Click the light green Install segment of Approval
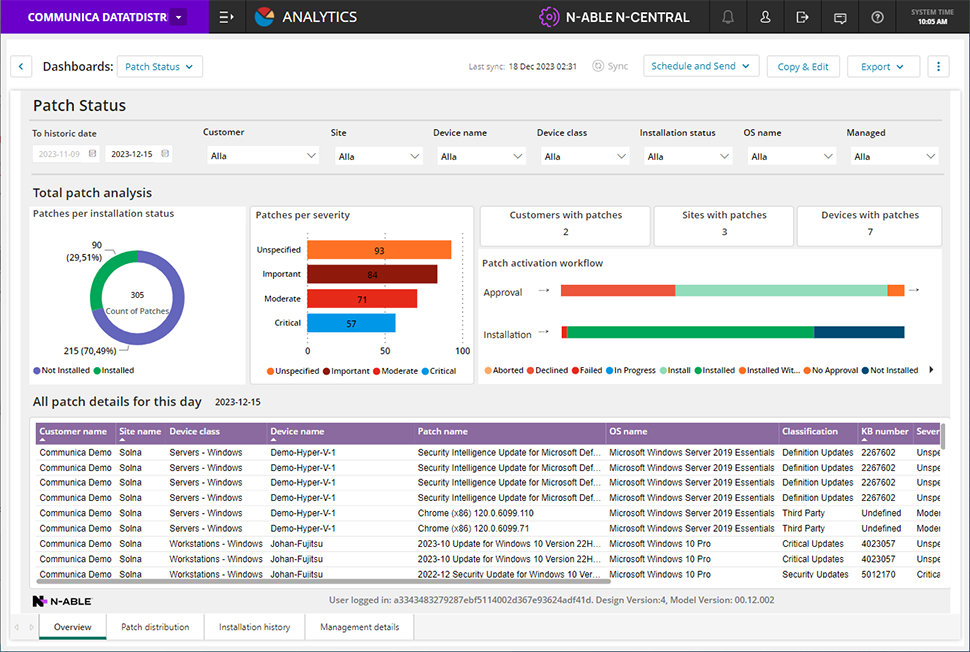 tap(781, 290)
